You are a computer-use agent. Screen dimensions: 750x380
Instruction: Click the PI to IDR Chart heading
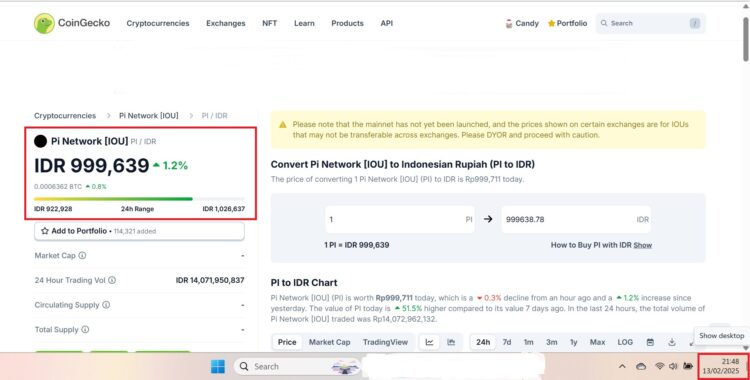point(304,282)
